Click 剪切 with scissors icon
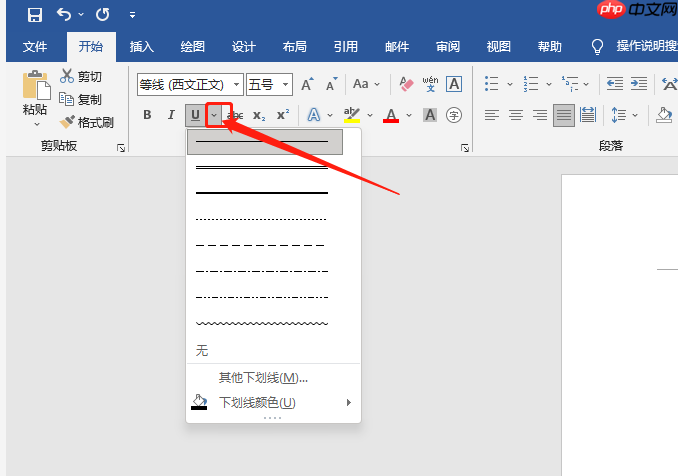The height and width of the screenshot is (476, 678). (x=80, y=77)
